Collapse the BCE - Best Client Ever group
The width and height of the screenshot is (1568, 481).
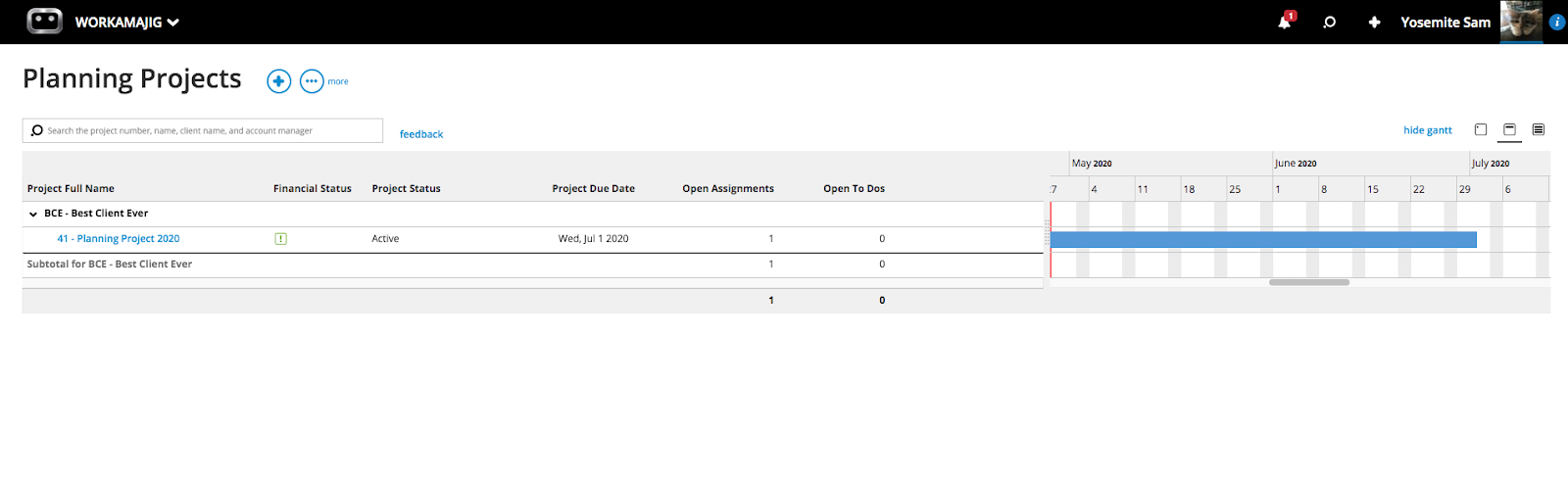click(32, 214)
